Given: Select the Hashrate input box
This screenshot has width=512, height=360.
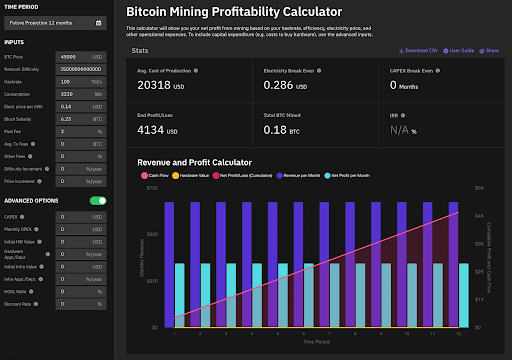Looking at the screenshot, I should pos(81,82).
